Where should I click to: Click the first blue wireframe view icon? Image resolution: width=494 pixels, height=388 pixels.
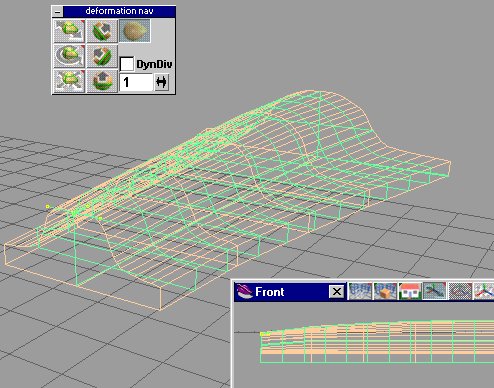(360, 291)
